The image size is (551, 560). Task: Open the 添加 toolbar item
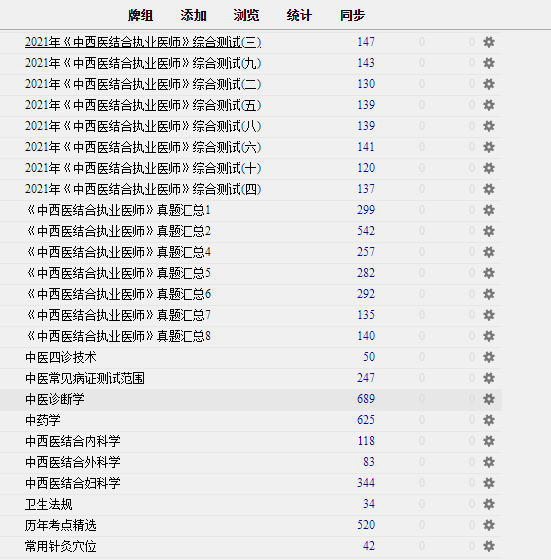click(194, 15)
